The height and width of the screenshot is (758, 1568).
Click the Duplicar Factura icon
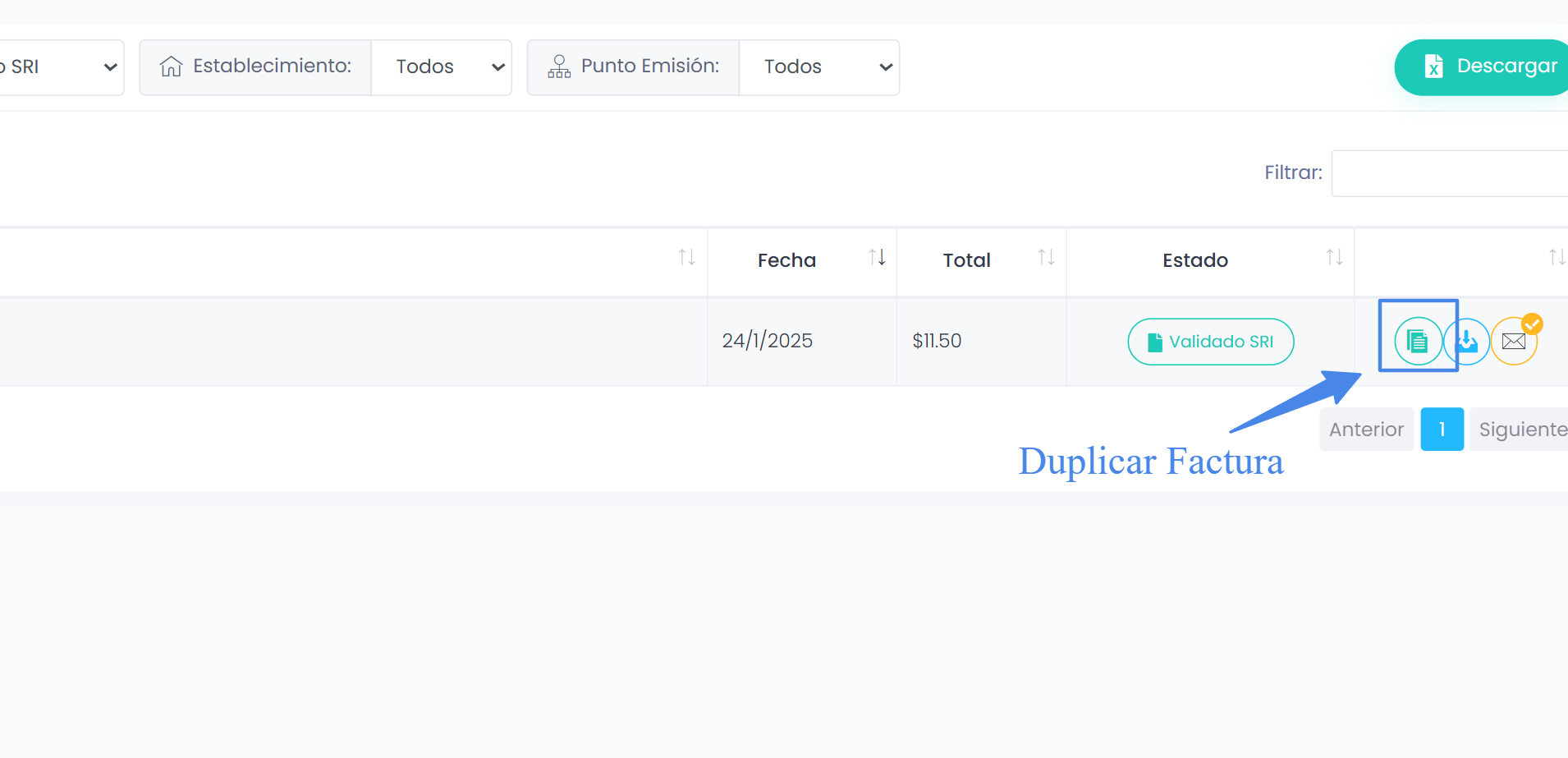point(1418,341)
